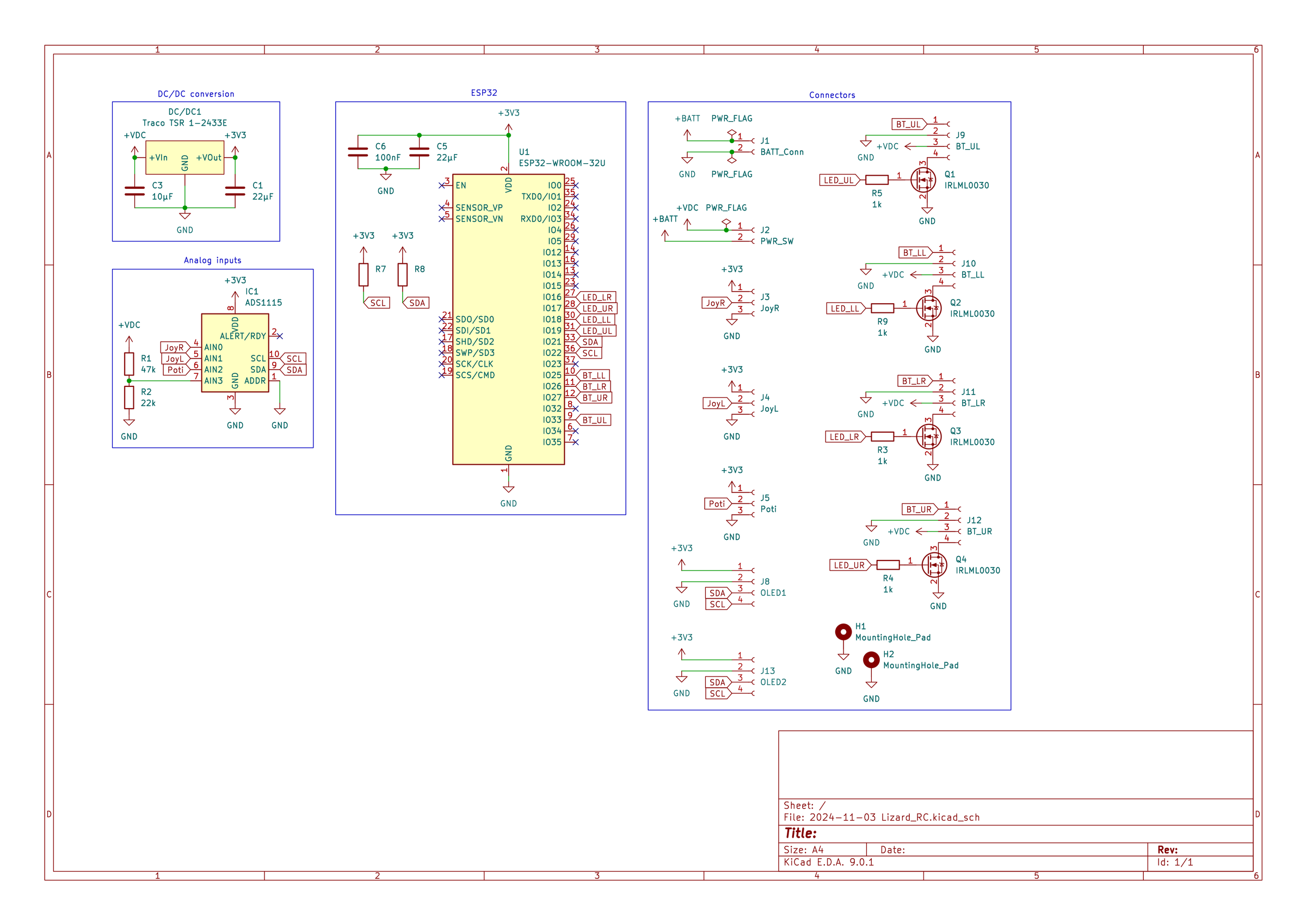
Task: Click the Q4 IRLML0030 MOSFET symbol
Action: (x=934, y=565)
